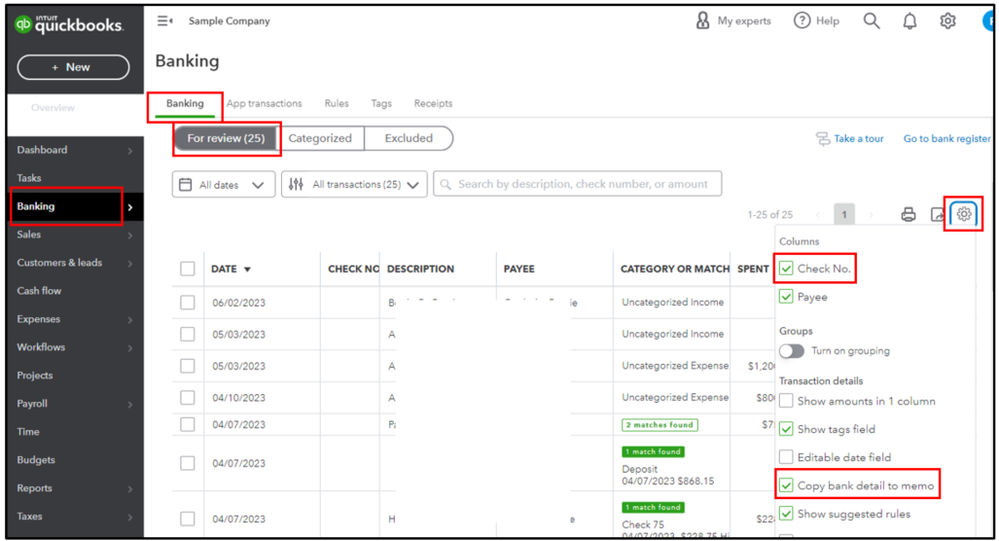Click Go to bank register link
The width and height of the screenshot is (999, 541).
click(947, 138)
